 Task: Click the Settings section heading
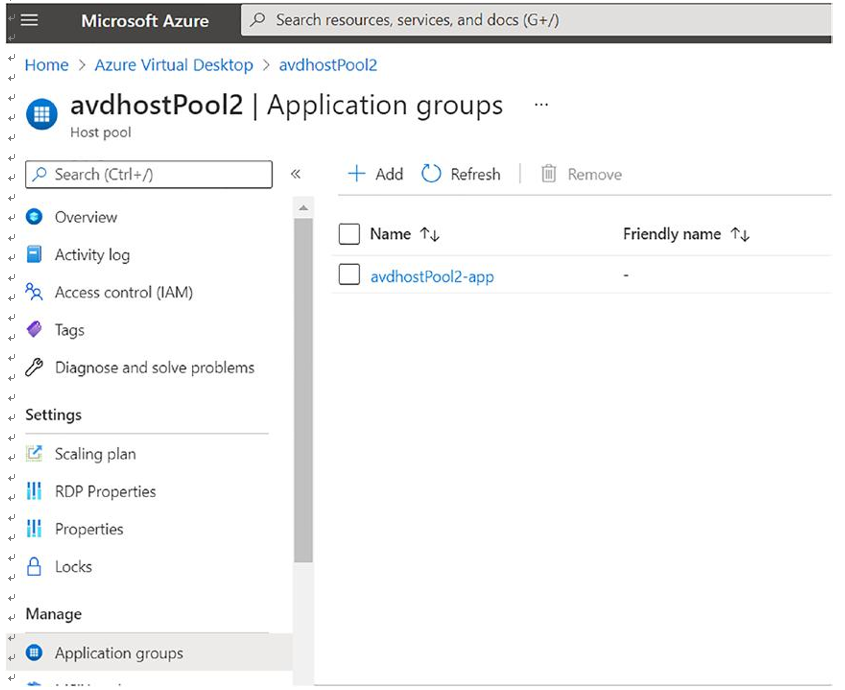coord(53,415)
